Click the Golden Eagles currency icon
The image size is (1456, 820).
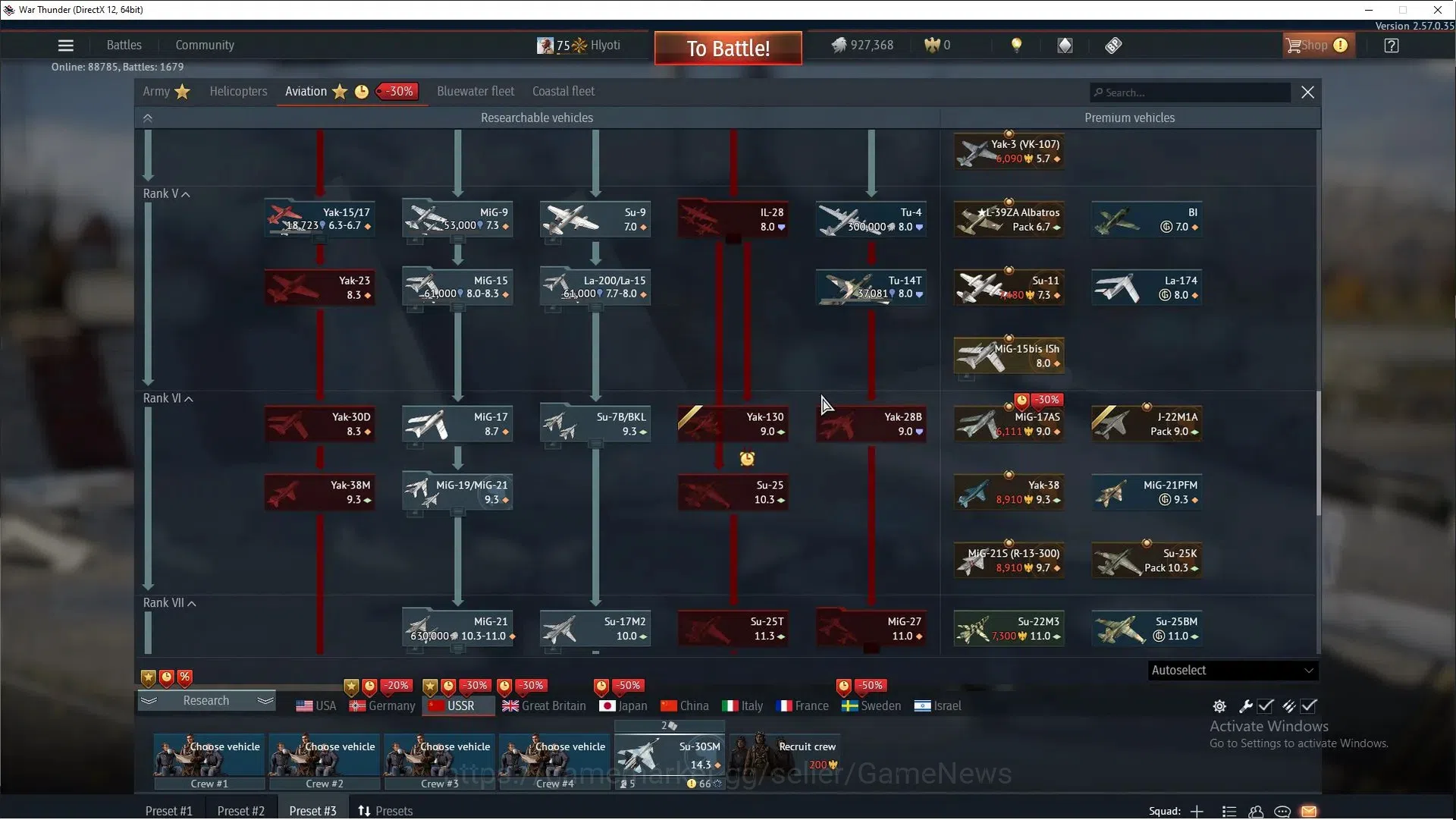pos(932,46)
